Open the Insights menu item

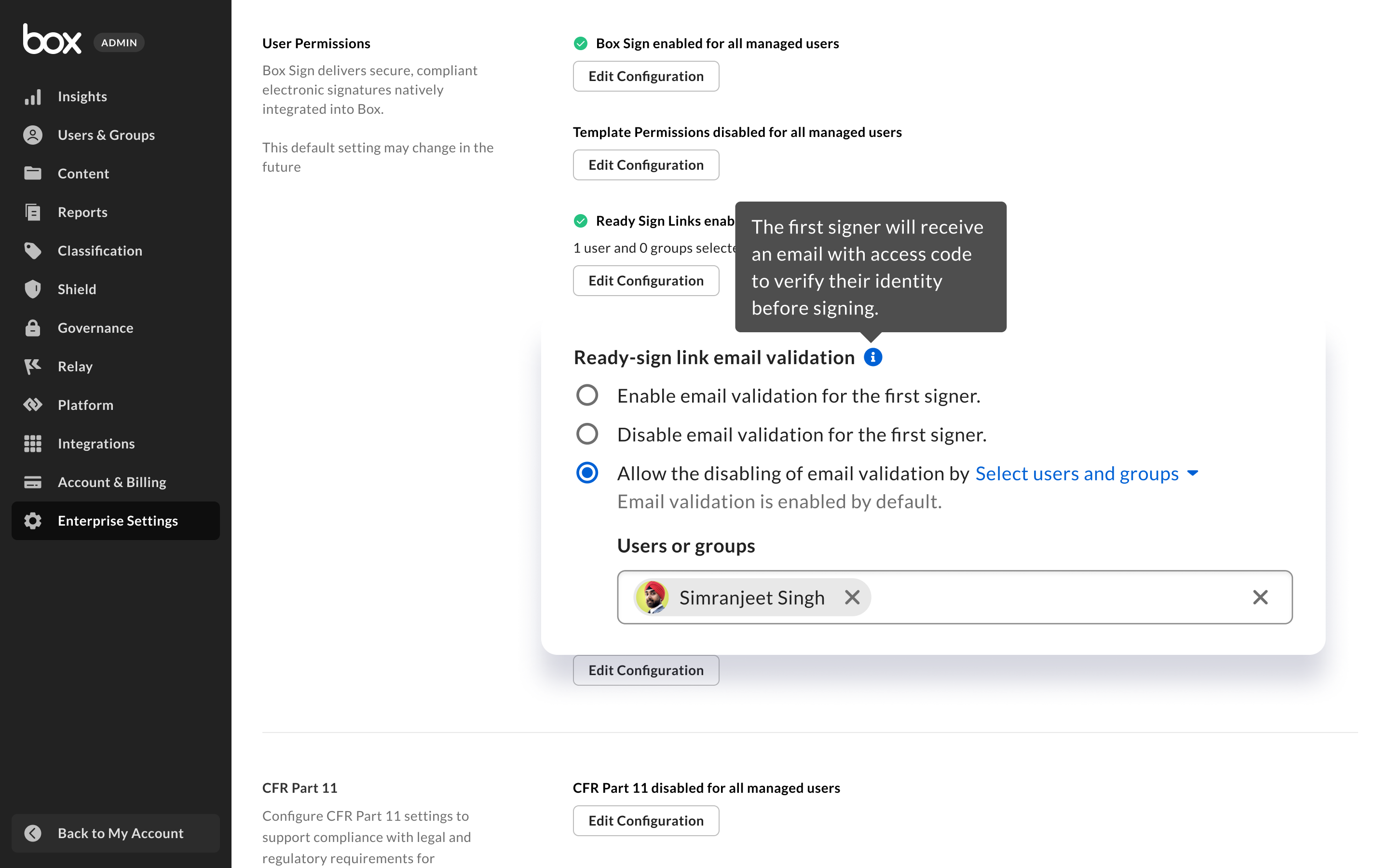[x=115, y=96]
